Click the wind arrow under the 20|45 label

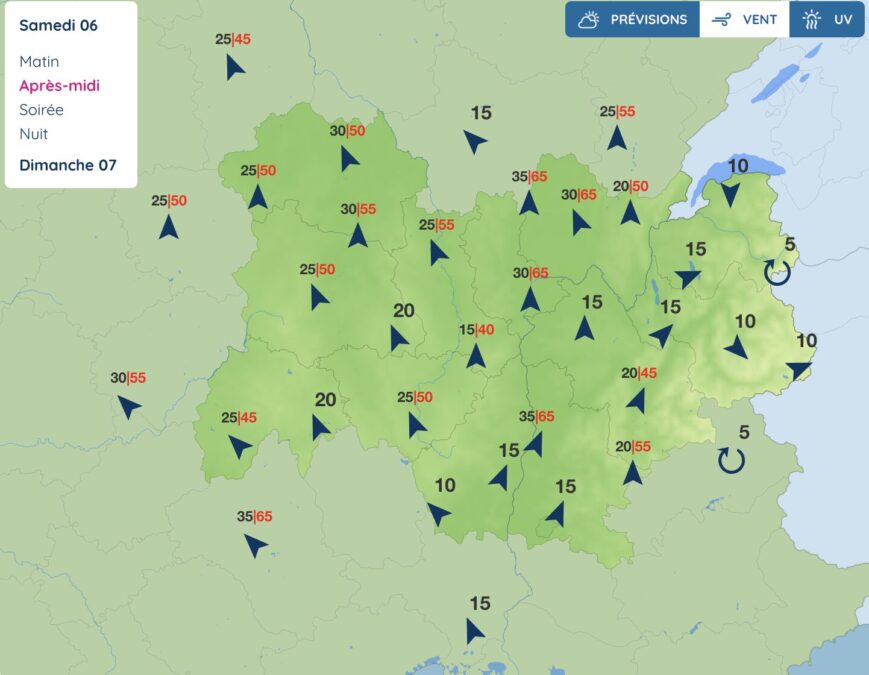tap(636, 400)
